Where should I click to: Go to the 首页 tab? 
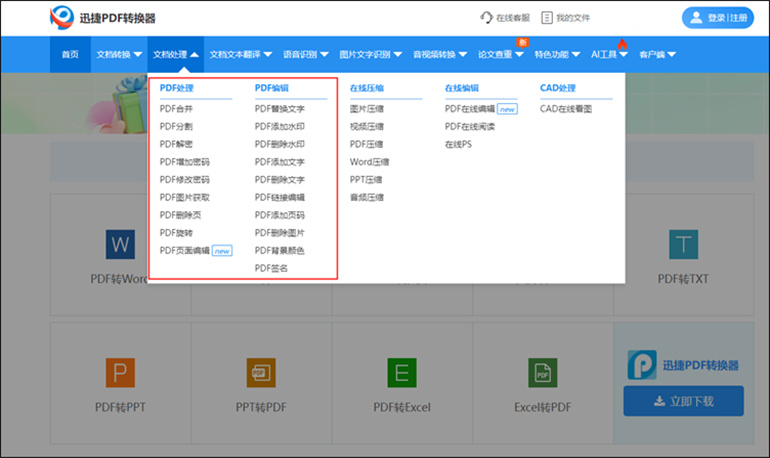(x=70, y=54)
